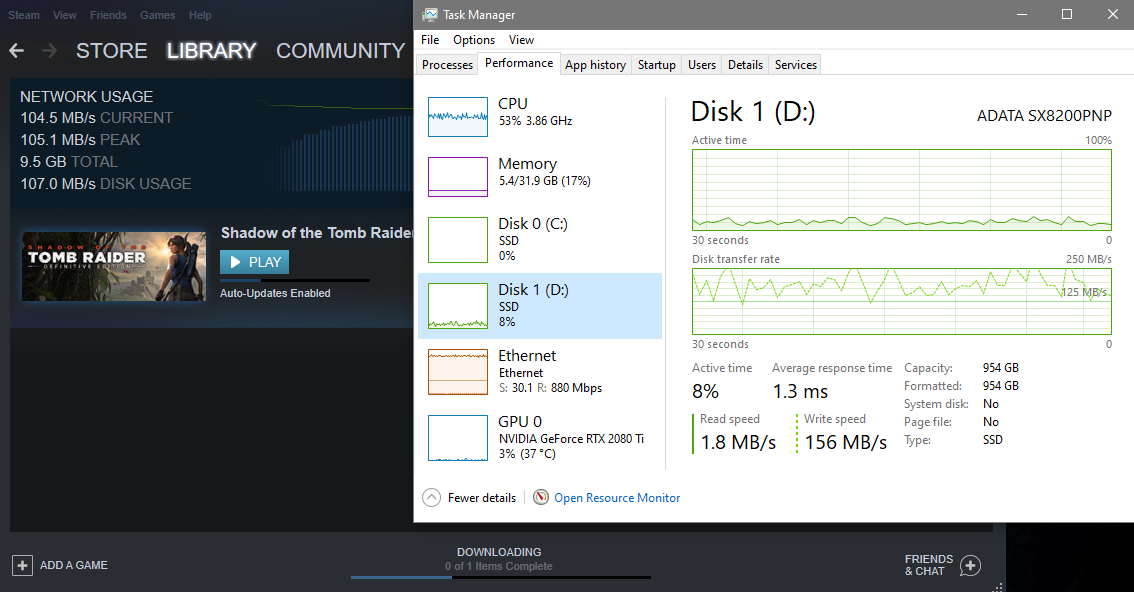The width and height of the screenshot is (1134, 592).
Task: Click the Task Manager title bar icon
Action: (429, 15)
